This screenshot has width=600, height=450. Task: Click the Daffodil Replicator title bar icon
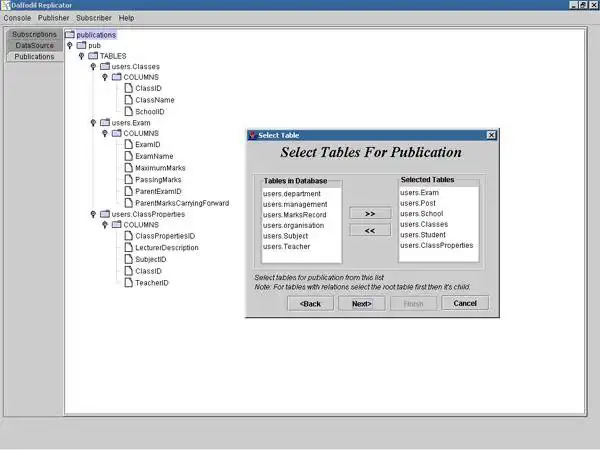5,5
